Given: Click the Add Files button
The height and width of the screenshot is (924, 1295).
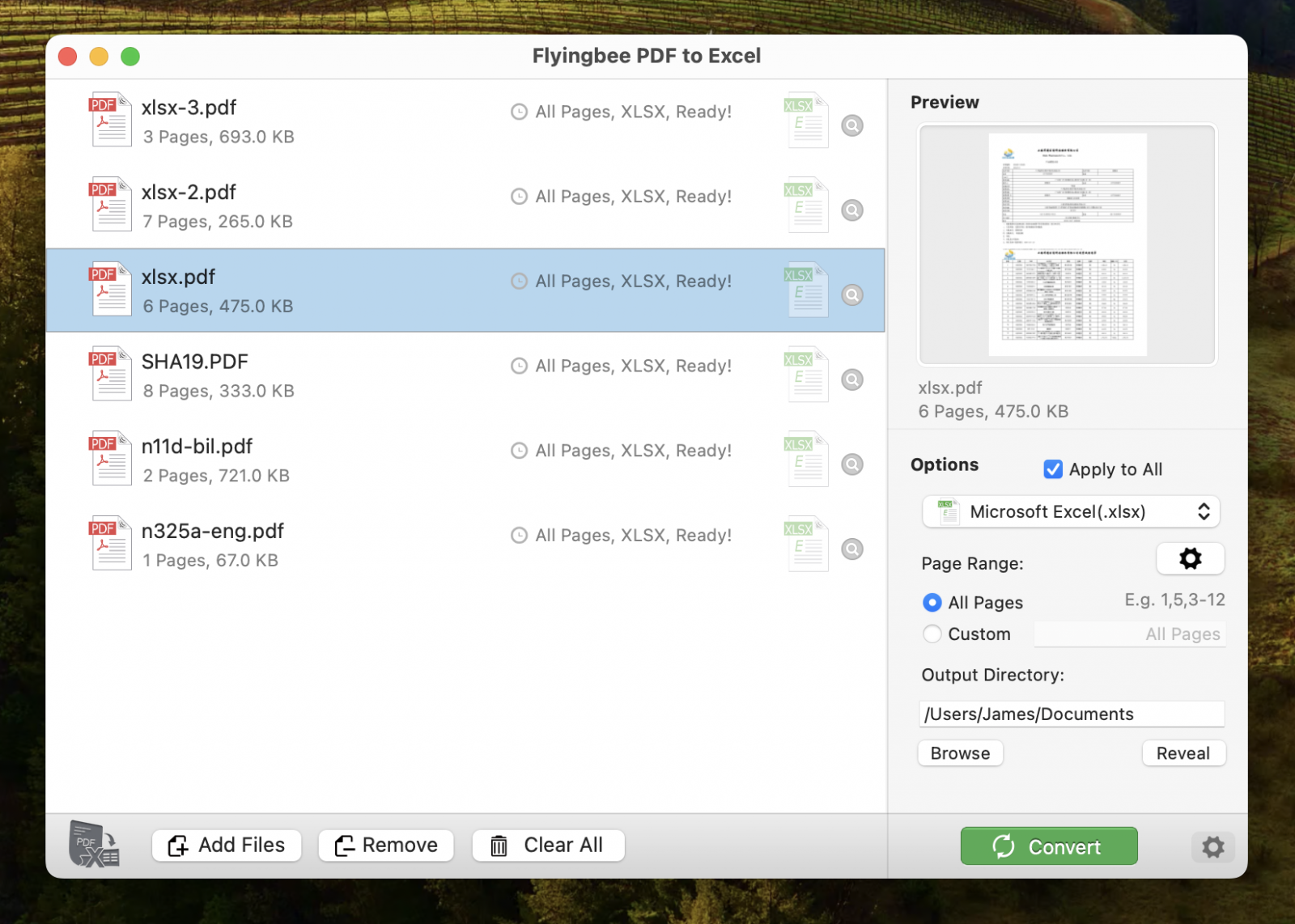Looking at the screenshot, I should (x=227, y=846).
